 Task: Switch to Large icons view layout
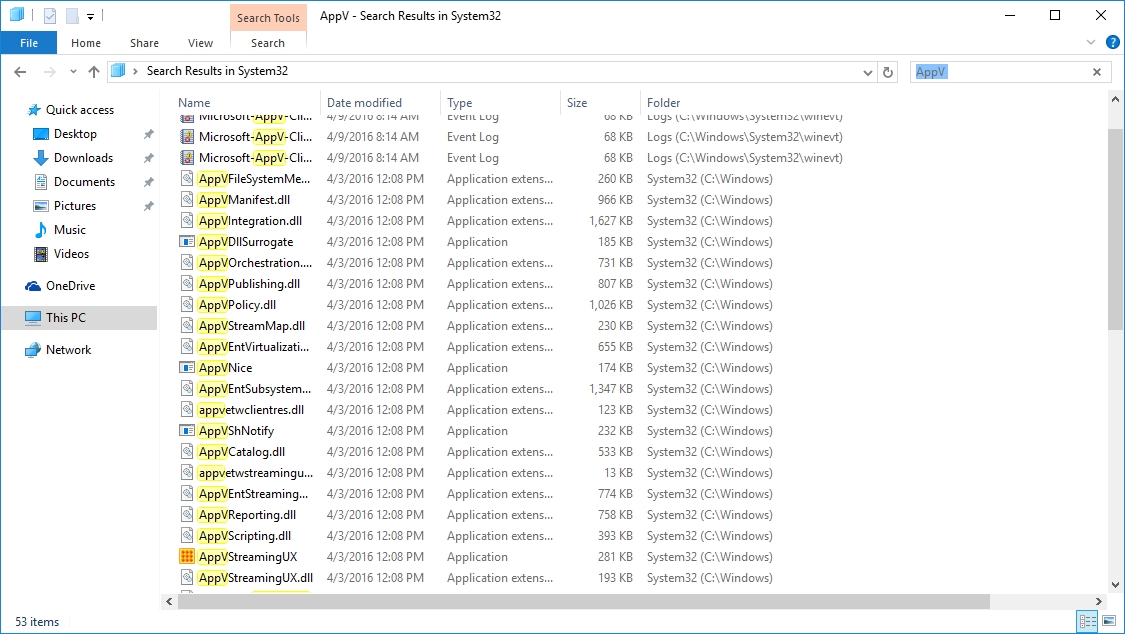pos(1109,621)
